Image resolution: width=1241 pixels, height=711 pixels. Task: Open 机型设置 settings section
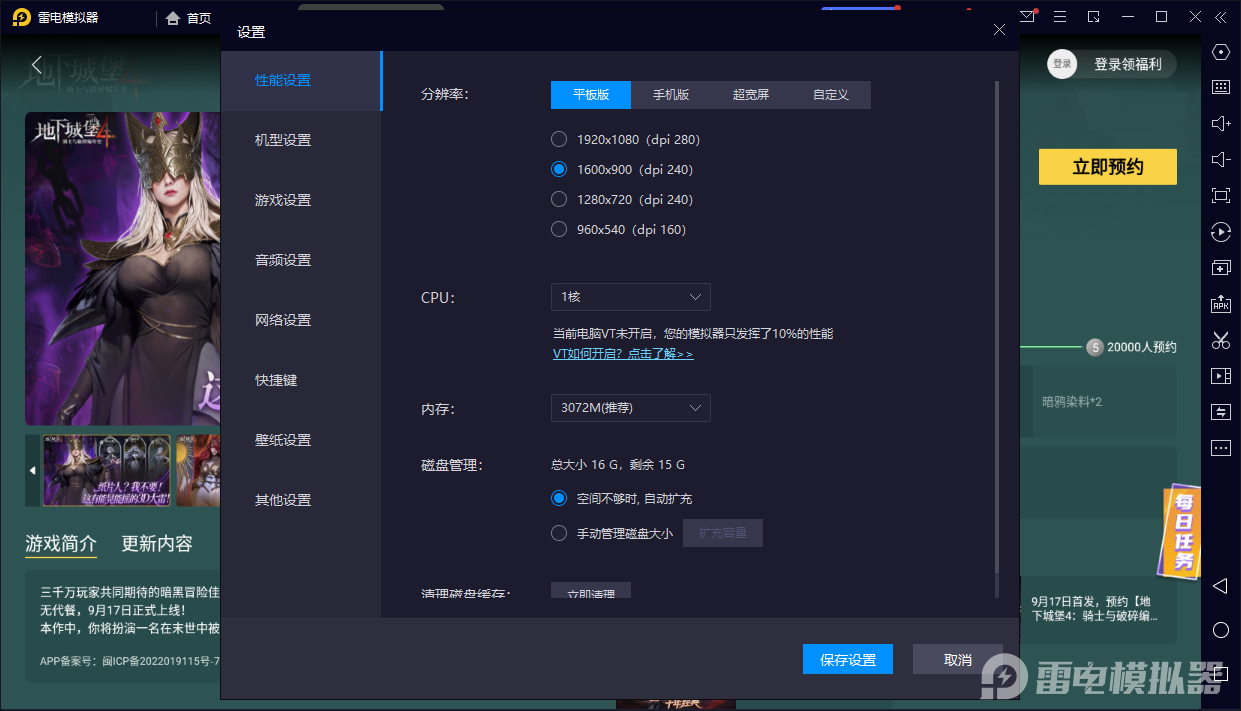tap(301, 140)
